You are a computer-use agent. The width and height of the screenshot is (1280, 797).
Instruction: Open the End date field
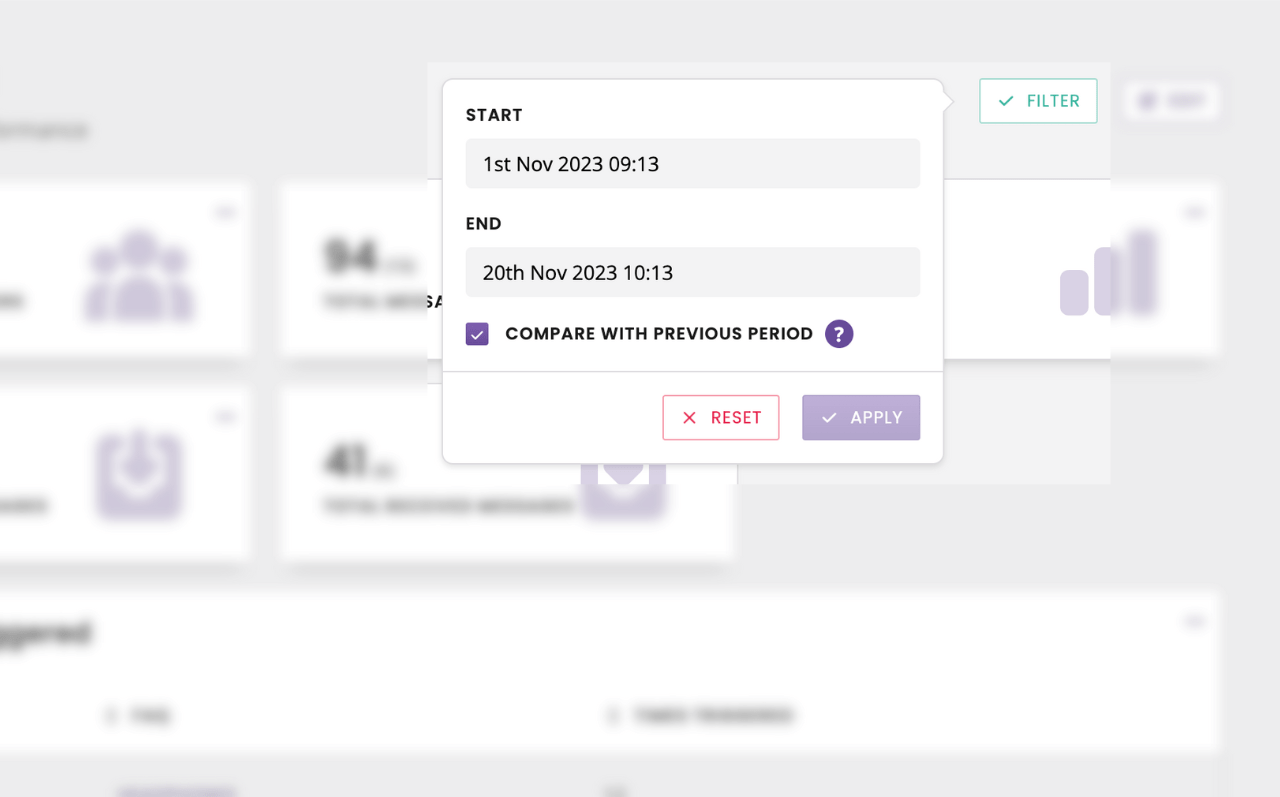(692, 272)
